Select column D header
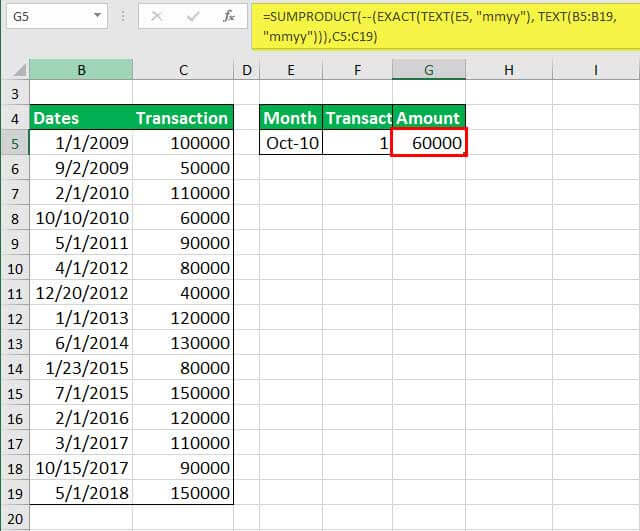 (247, 70)
